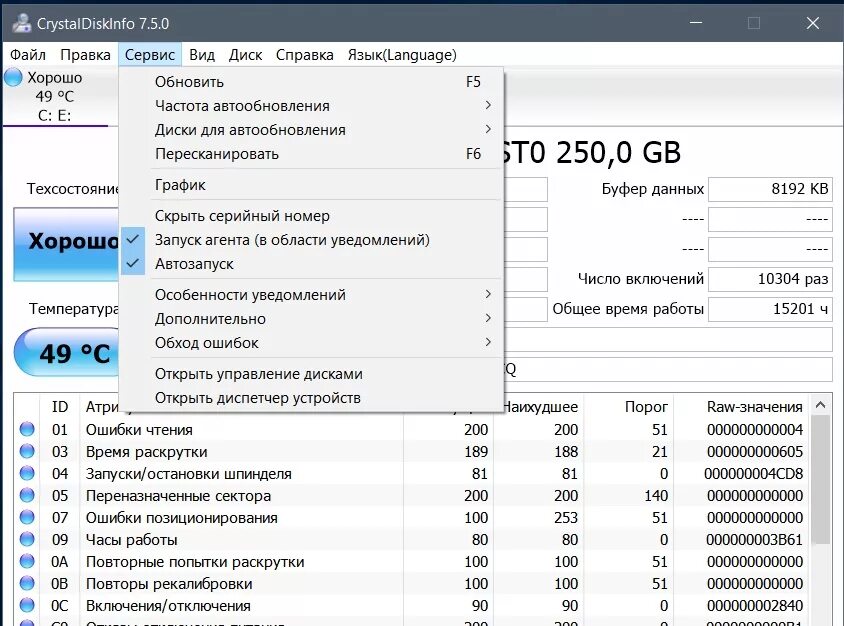Click Открыть управление дисками
This screenshot has width=844, height=626.
point(311,374)
